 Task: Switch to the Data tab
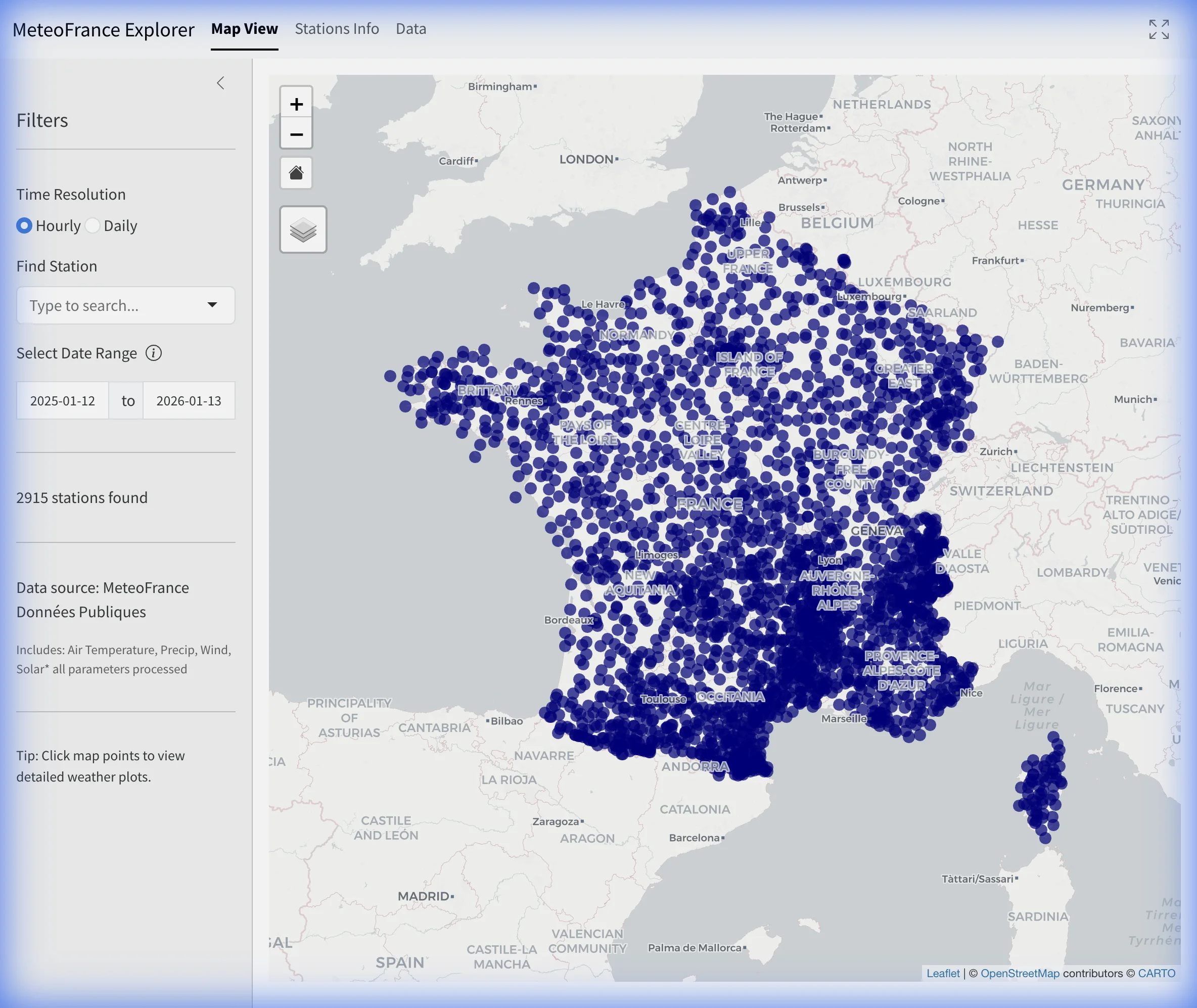coord(410,29)
